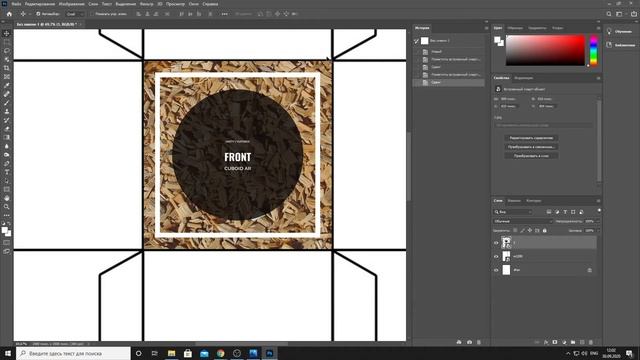Select the Dodge tool

coord(7,155)
